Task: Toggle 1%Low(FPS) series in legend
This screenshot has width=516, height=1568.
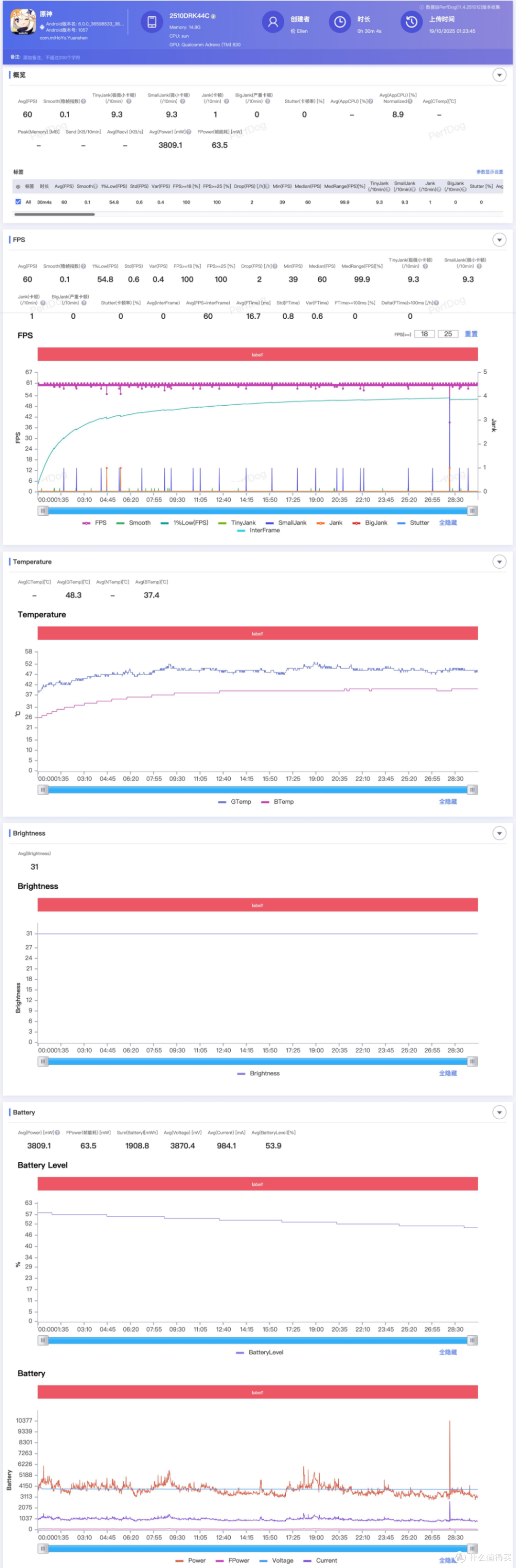Action: pyautogui.click(x=184, y=523)
